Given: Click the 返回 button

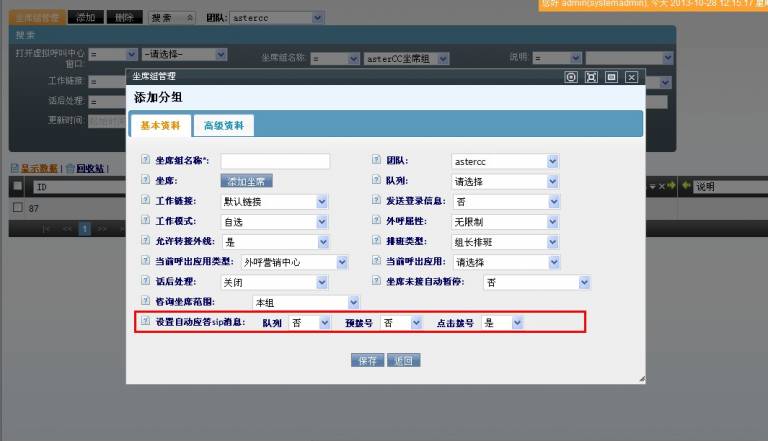Looking at the screenshot, I should coord(404,361).
